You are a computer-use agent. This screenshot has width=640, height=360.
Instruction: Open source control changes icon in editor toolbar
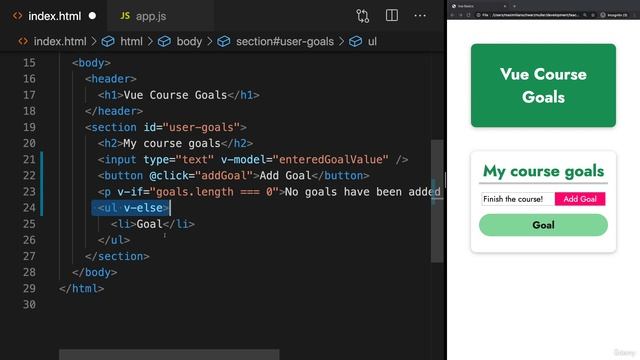coord(362,16)
